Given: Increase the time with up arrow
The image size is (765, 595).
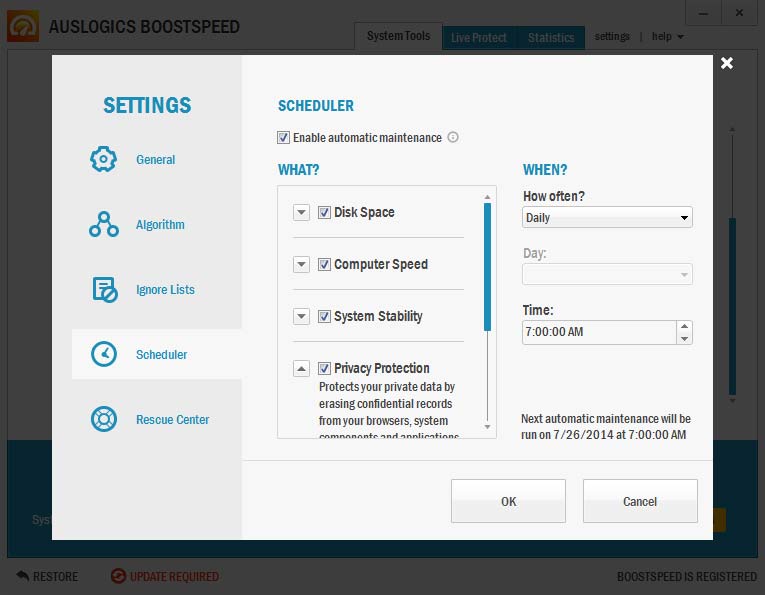Looking at the screenshot, I should [684, 326].
